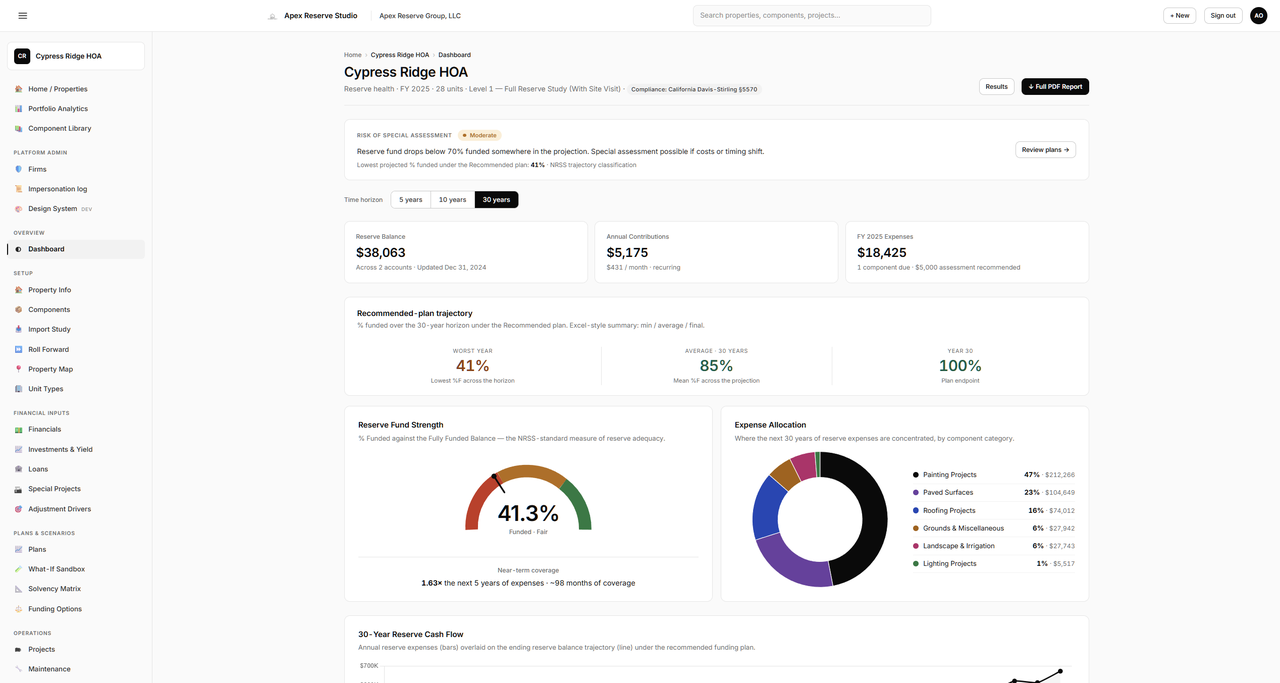Image resolution: width=1280 pixels, height=683 pixels.
Task: Click the Expense Allocation donut chart
Action: point(820,519)
